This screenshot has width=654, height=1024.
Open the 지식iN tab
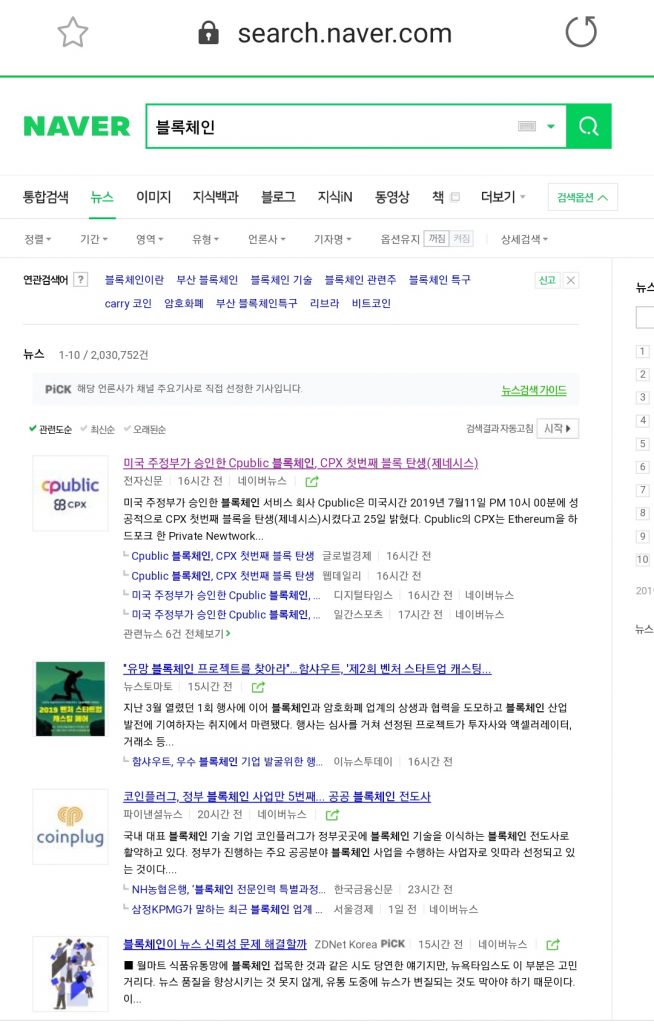(x=335, y=197)
